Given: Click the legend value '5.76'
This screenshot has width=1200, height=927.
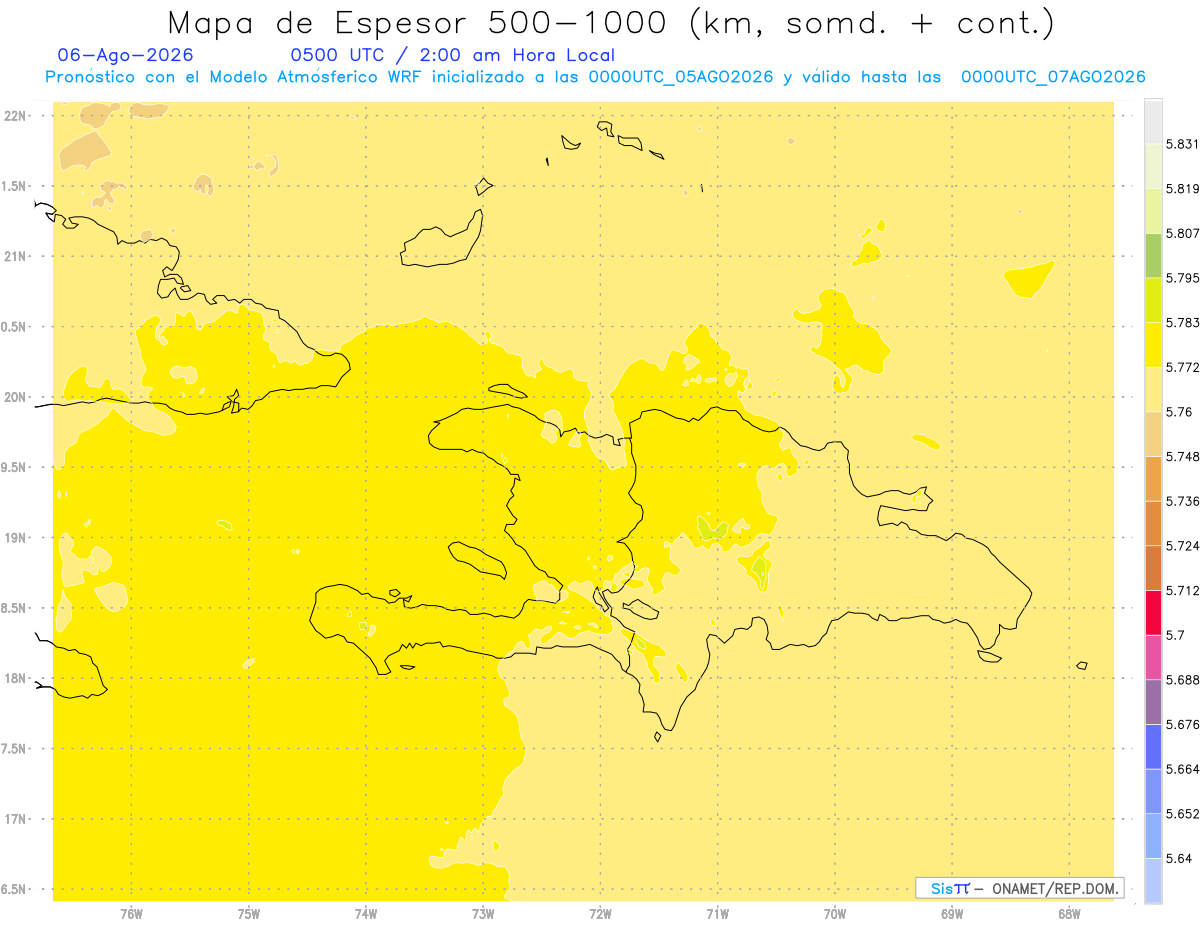Looking at the screenshot, I should [x=1178, y=411].
